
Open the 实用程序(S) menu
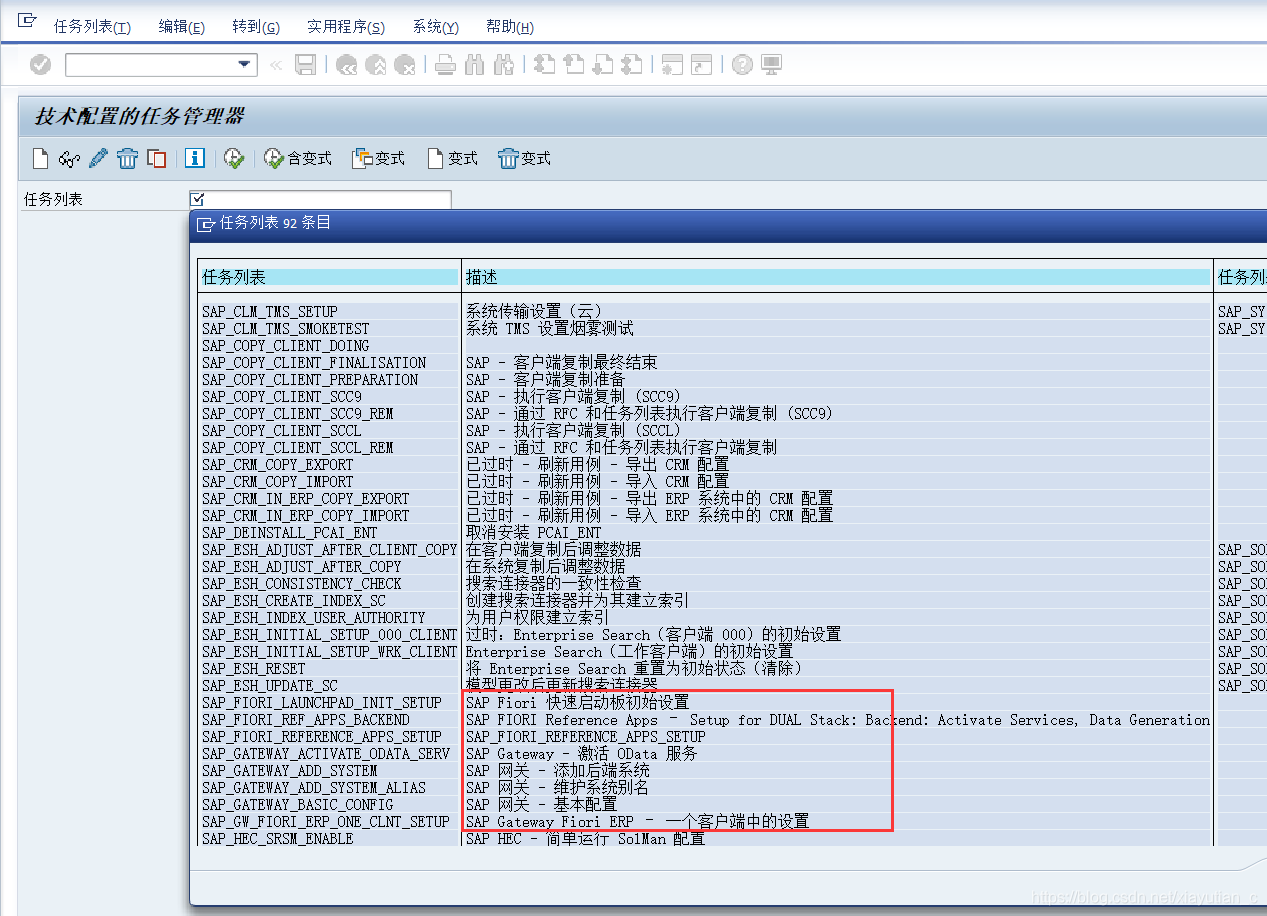[x=346, y=27]
